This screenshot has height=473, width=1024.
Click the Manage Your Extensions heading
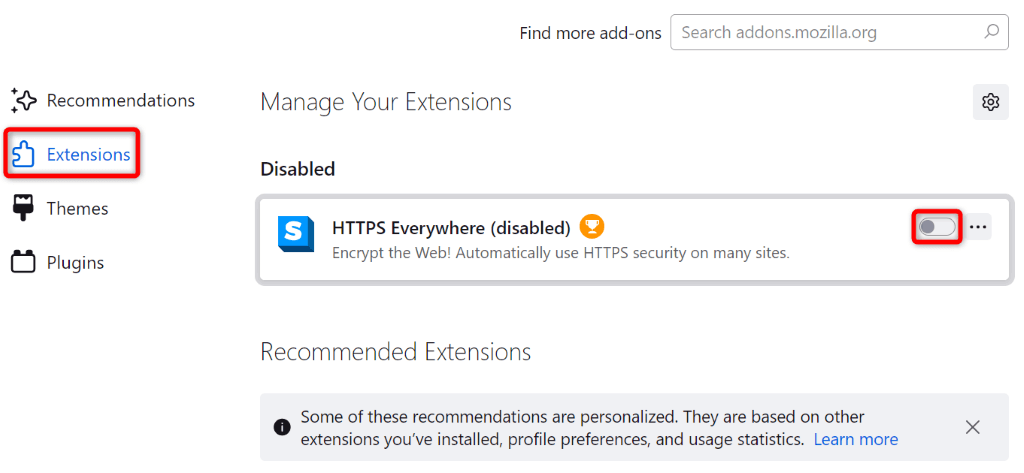coord(385,102)
